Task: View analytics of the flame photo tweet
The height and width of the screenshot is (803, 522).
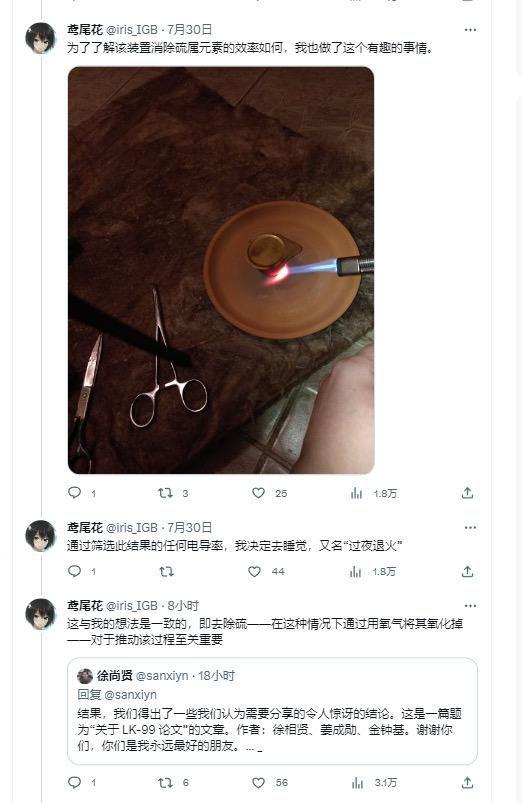Action: coord(356,493)
